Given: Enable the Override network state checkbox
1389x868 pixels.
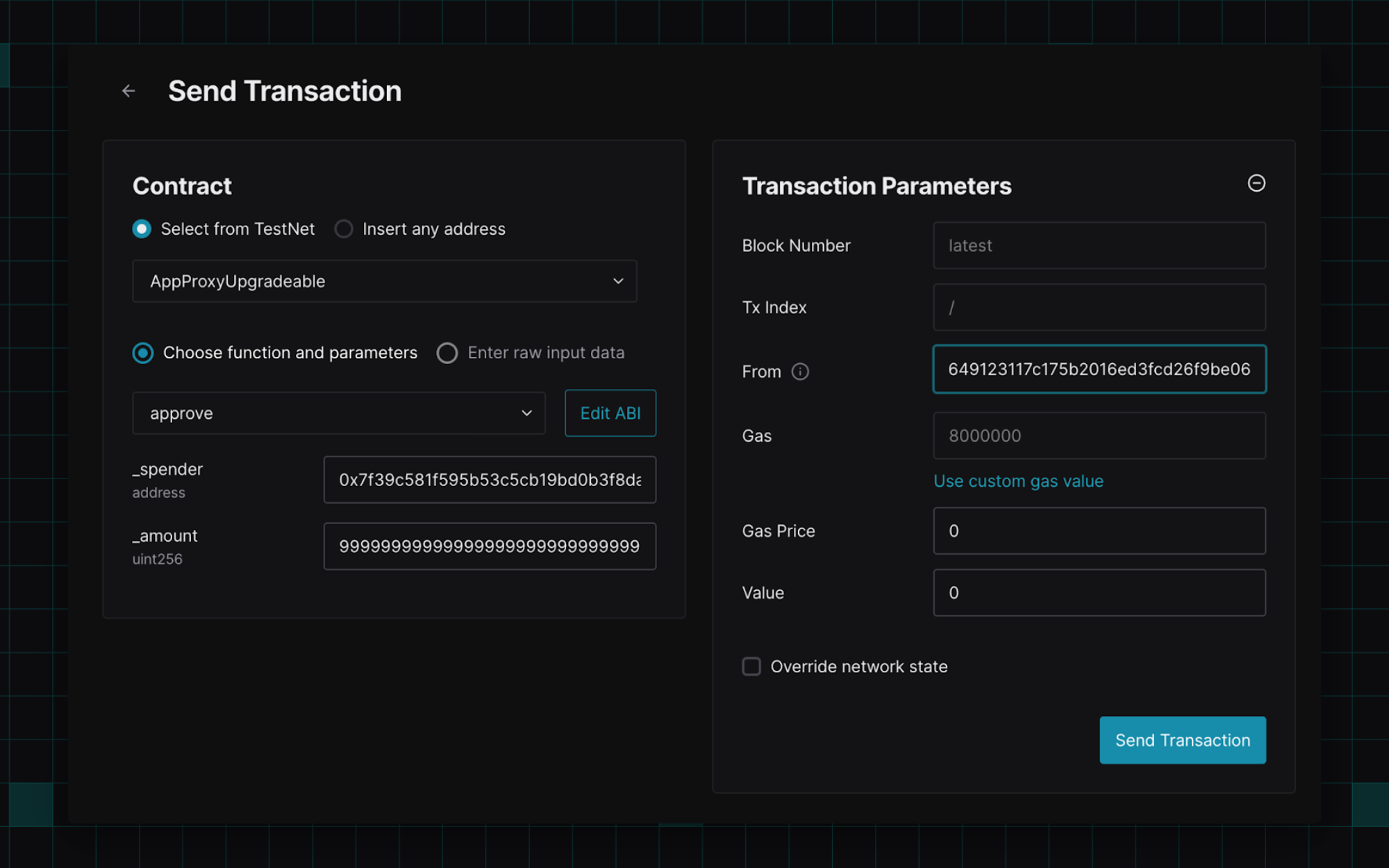Looking at the screenshot, I should point(751,667).
